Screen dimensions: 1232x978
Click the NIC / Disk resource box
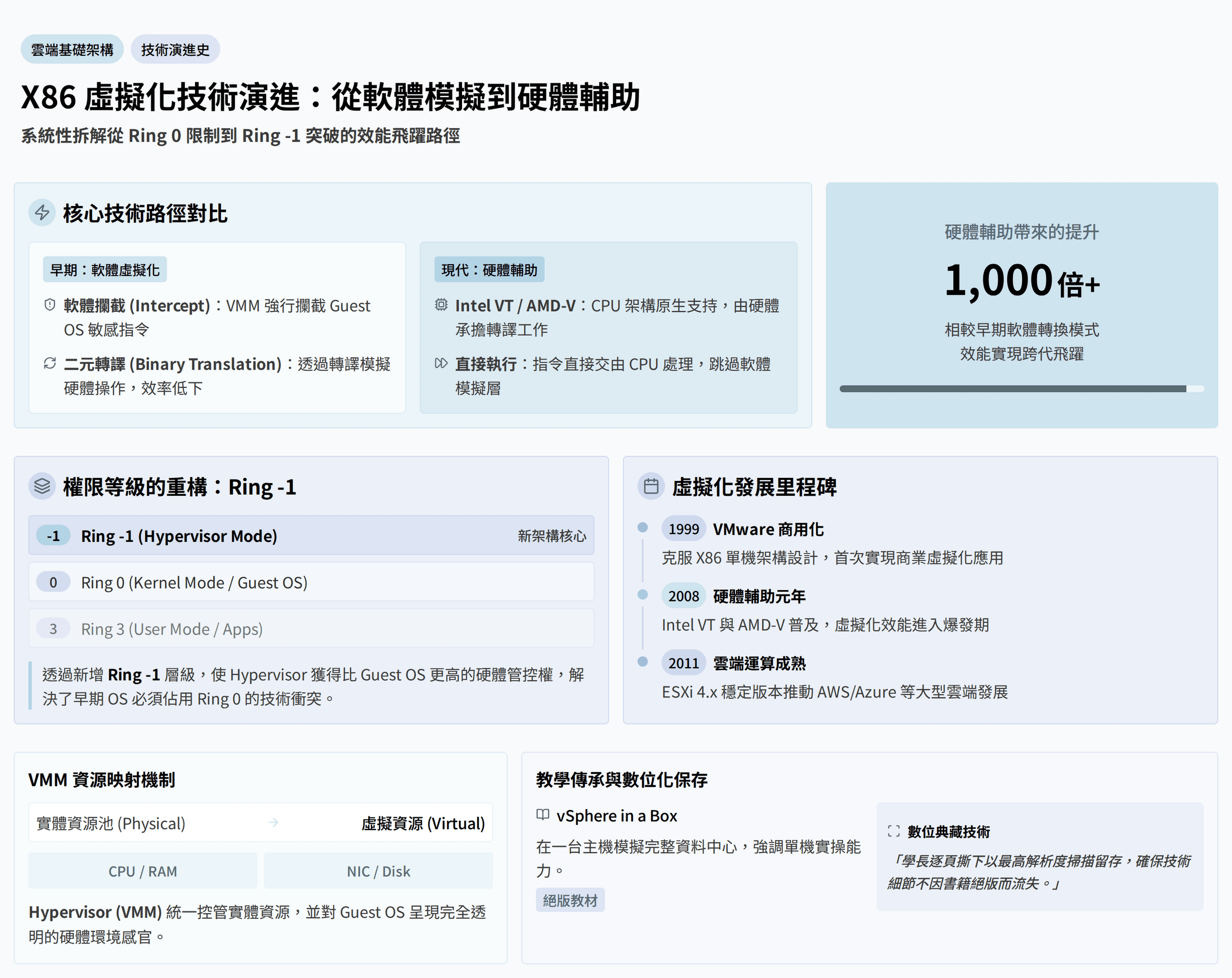tap(378, 871)
